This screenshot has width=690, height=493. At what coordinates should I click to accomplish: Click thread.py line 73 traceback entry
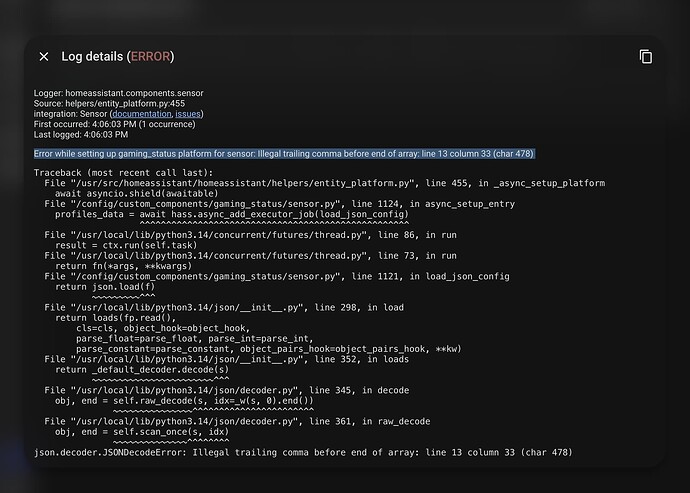point(250,256)
